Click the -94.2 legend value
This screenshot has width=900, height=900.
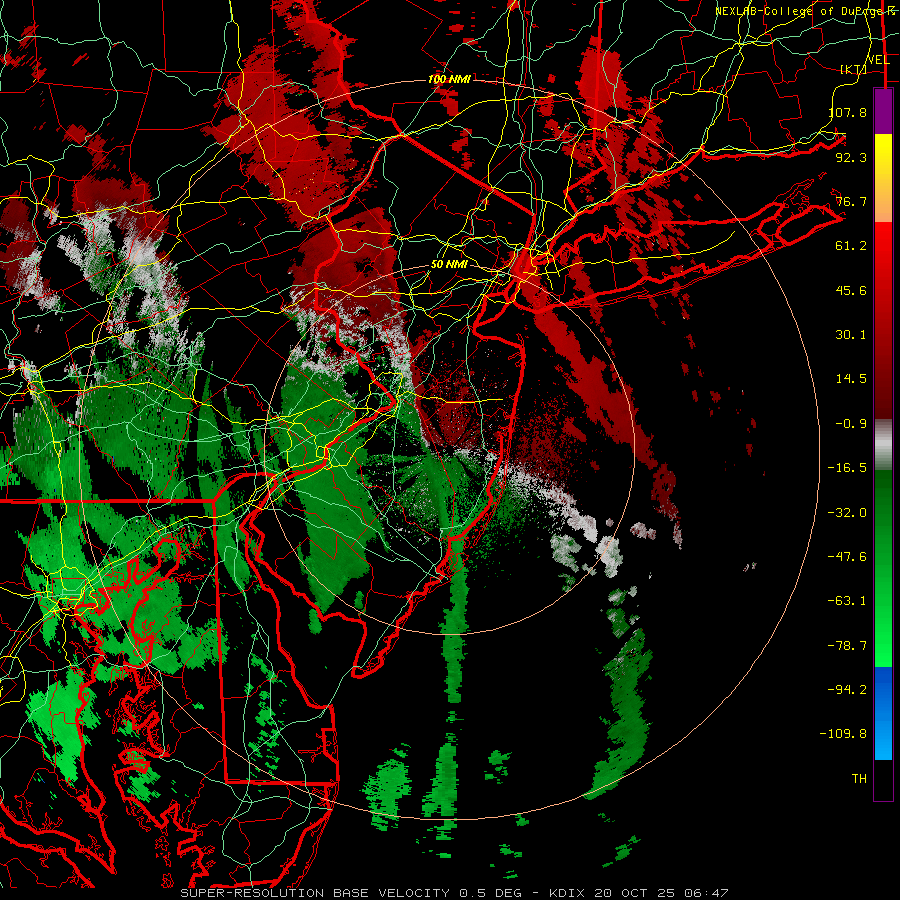click(847, 689)
